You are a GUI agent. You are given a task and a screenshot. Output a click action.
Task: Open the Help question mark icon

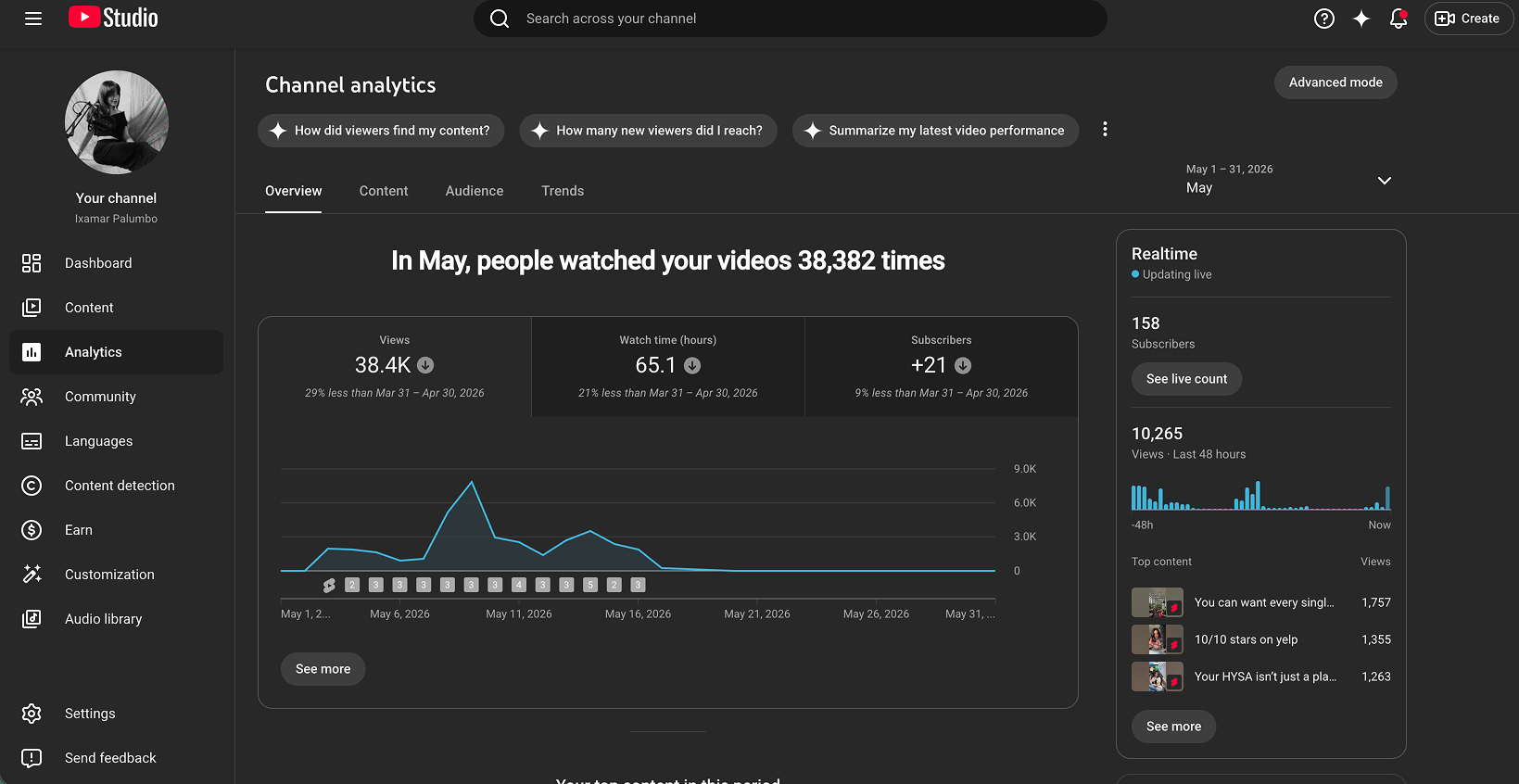1324,19
